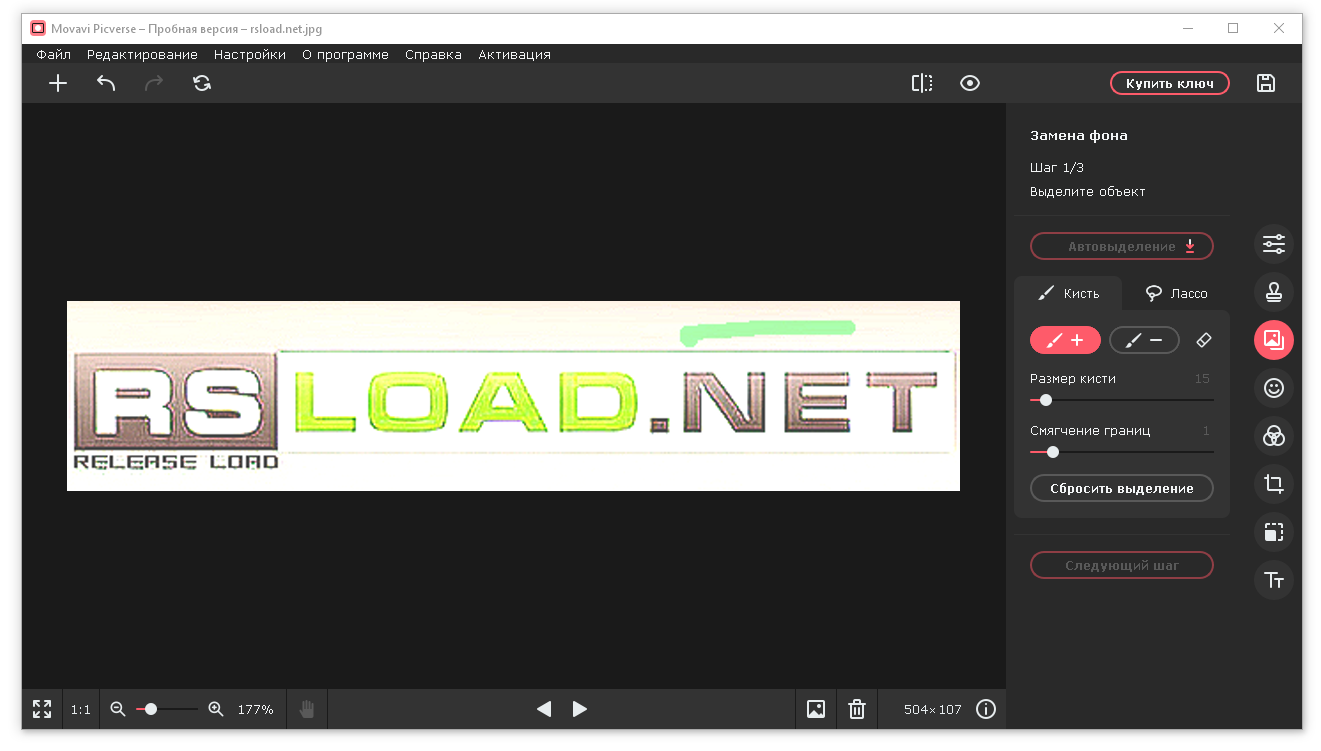The image size is (1321, 751).
Task: Click the Замена фона heading
Action: (x=1079, y=135)
